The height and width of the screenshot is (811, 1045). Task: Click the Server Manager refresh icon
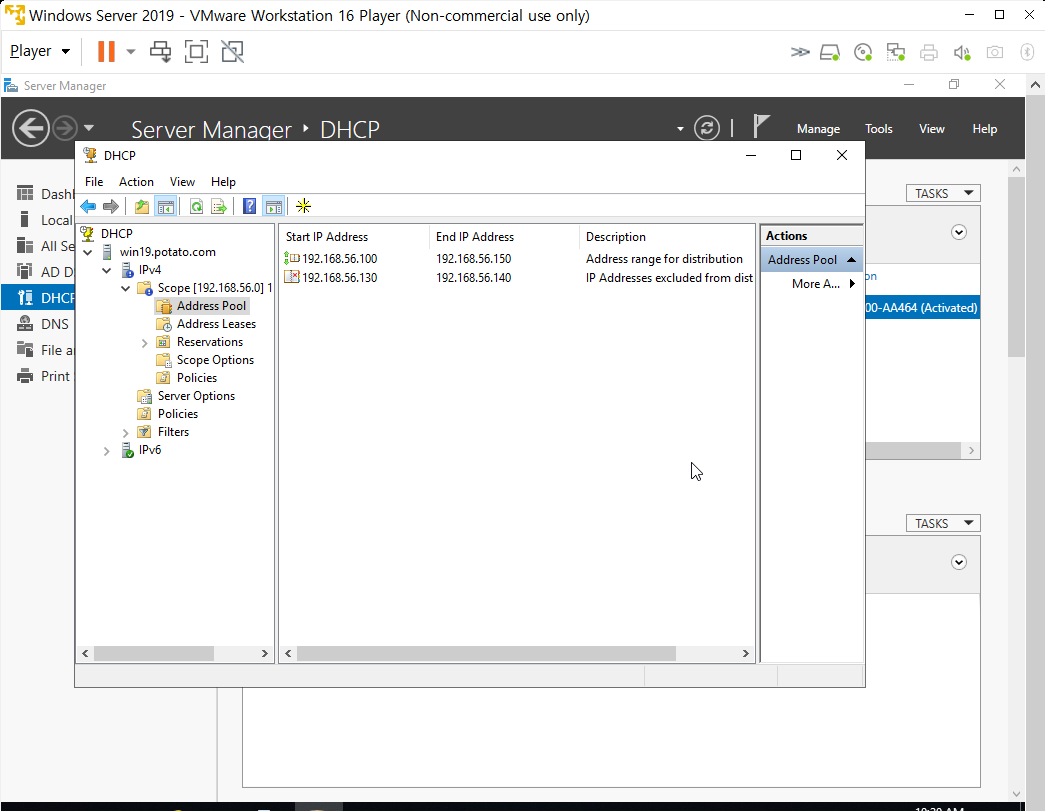(x=706, y=128)
